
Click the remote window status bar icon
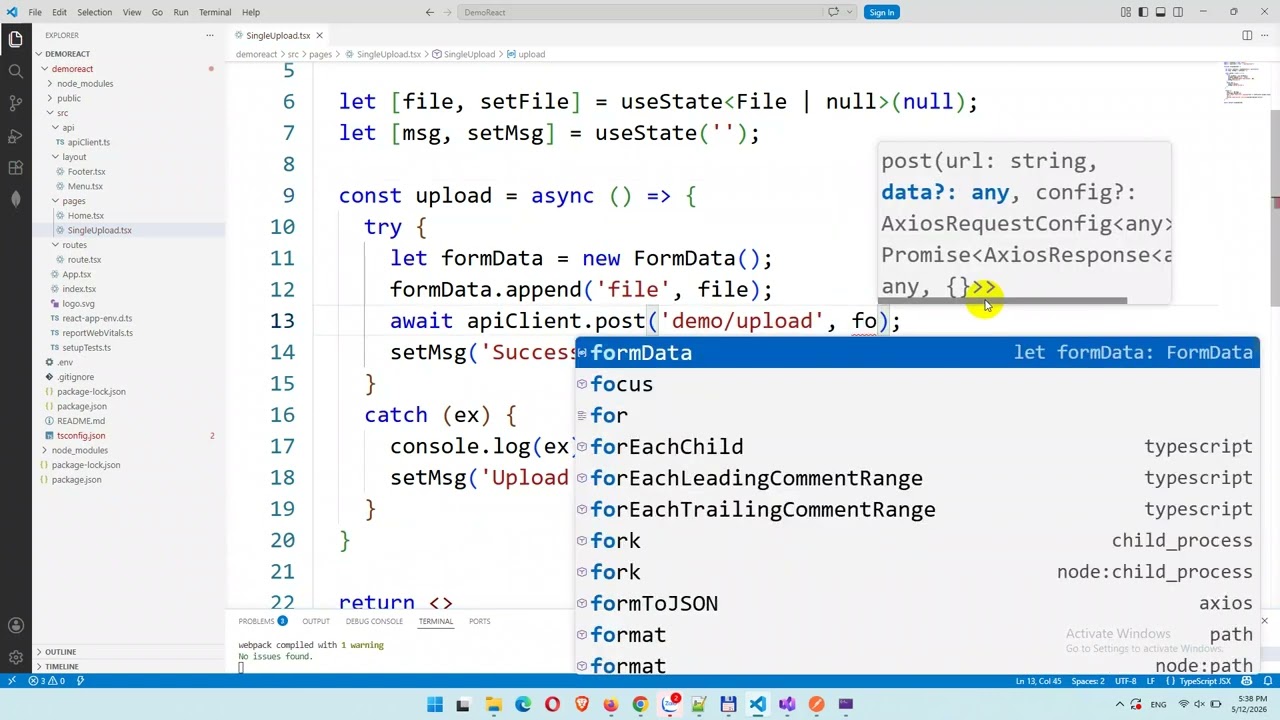(x=11, y=681)
